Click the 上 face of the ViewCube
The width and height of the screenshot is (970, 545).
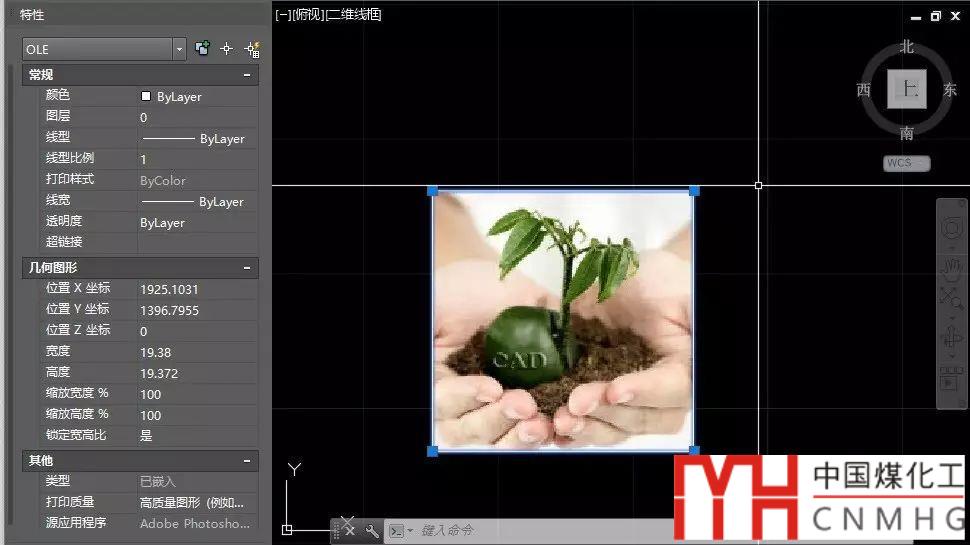(x=907, y=90)
